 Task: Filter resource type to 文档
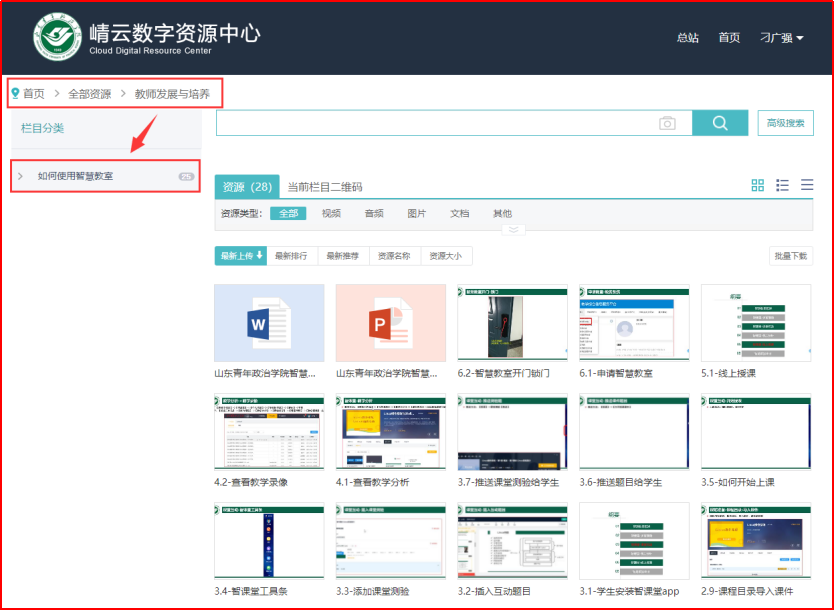(x=459, y=213)
